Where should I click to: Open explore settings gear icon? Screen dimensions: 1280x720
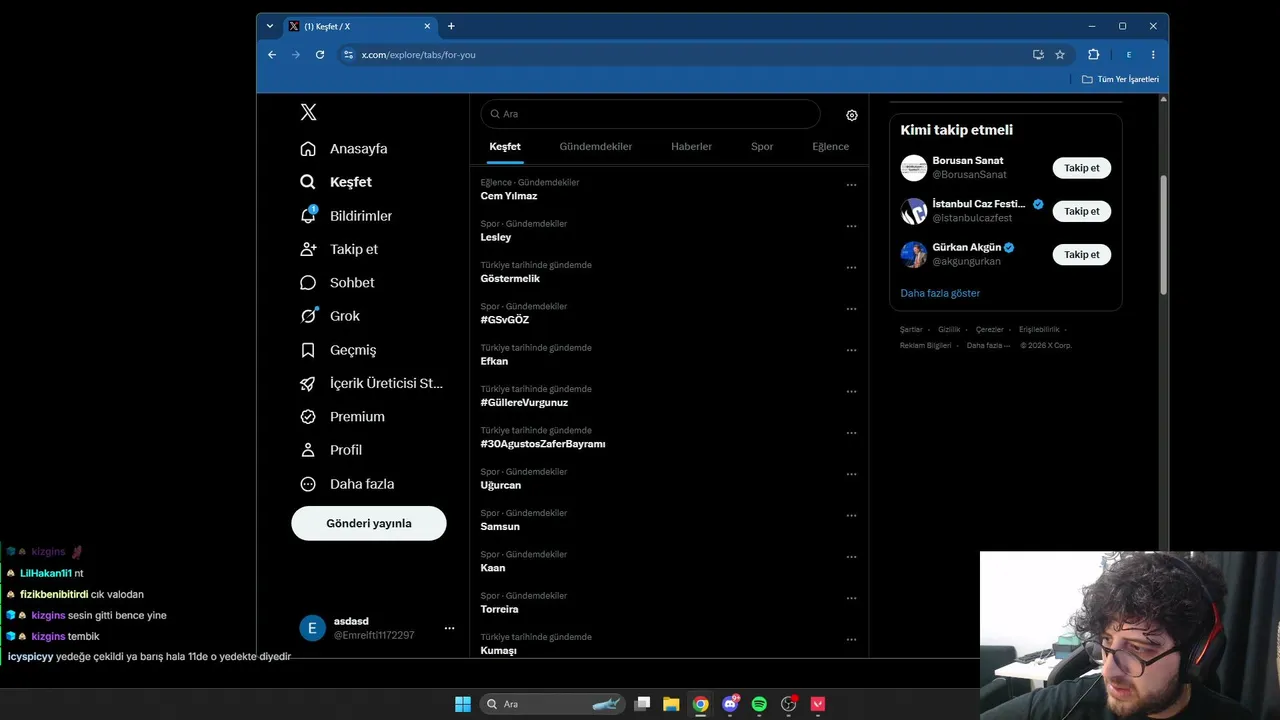[x=852, y=115]
